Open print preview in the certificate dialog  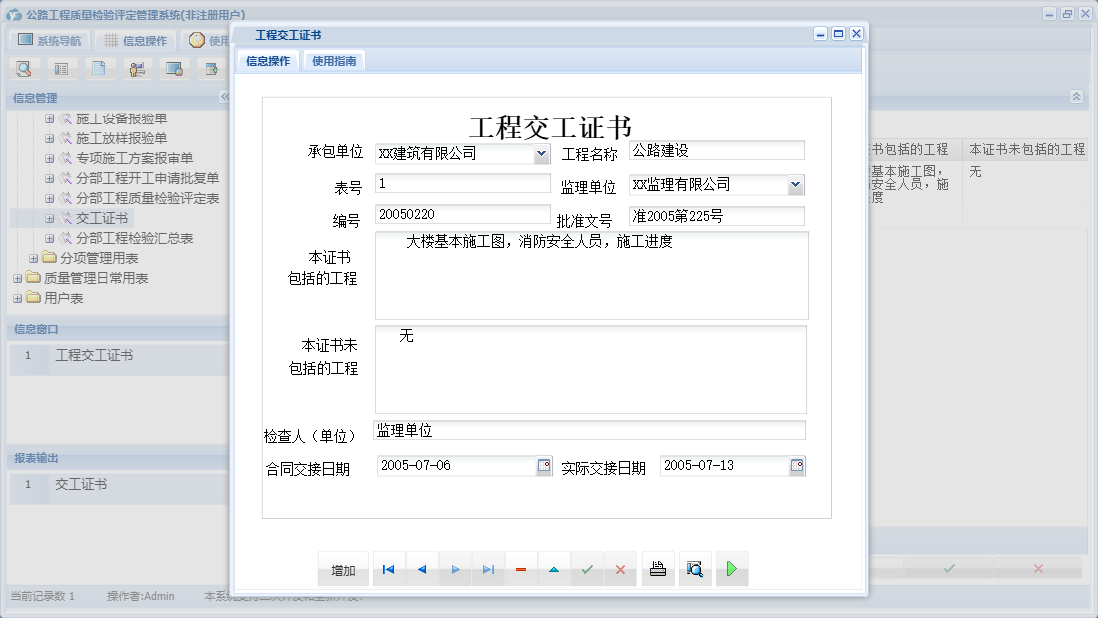point(695,568)
